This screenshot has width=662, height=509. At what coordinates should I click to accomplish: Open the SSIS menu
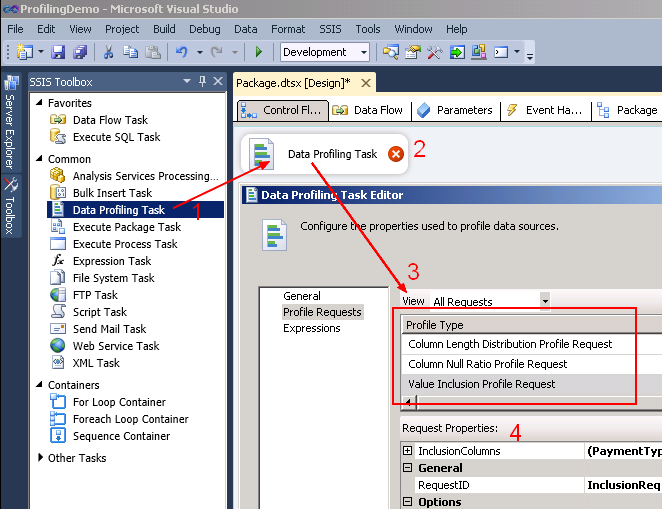pos(330,30)
